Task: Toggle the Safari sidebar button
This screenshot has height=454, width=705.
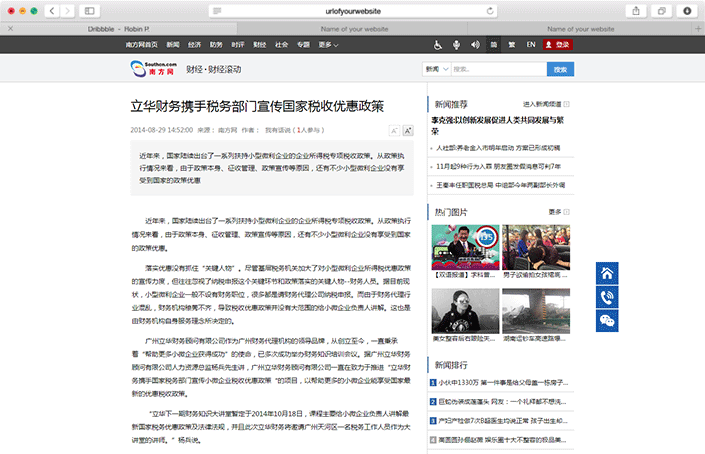Action: point(89,10)
